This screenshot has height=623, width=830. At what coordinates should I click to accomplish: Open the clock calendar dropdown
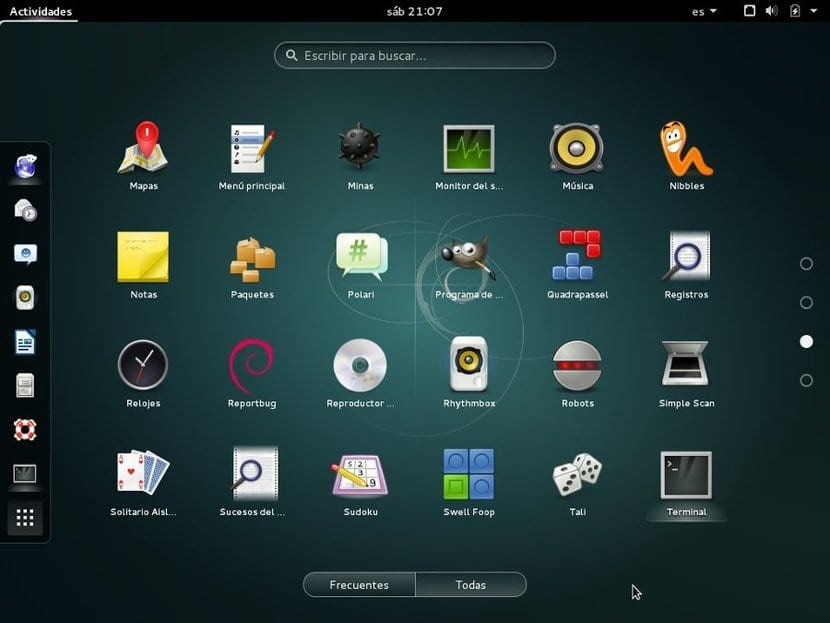coord(414,12)
